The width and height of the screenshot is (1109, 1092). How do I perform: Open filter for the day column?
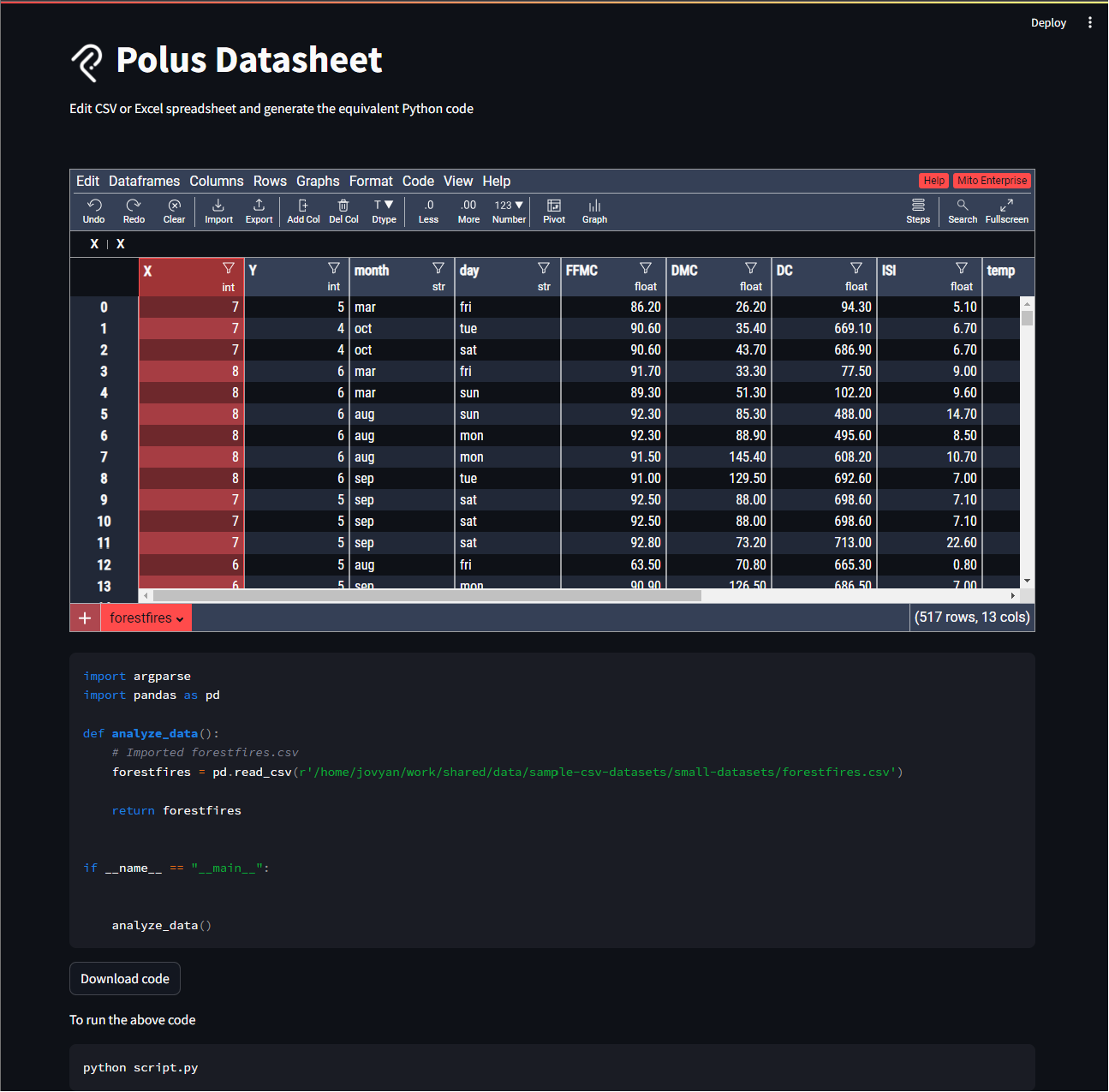tap(544, 268)
